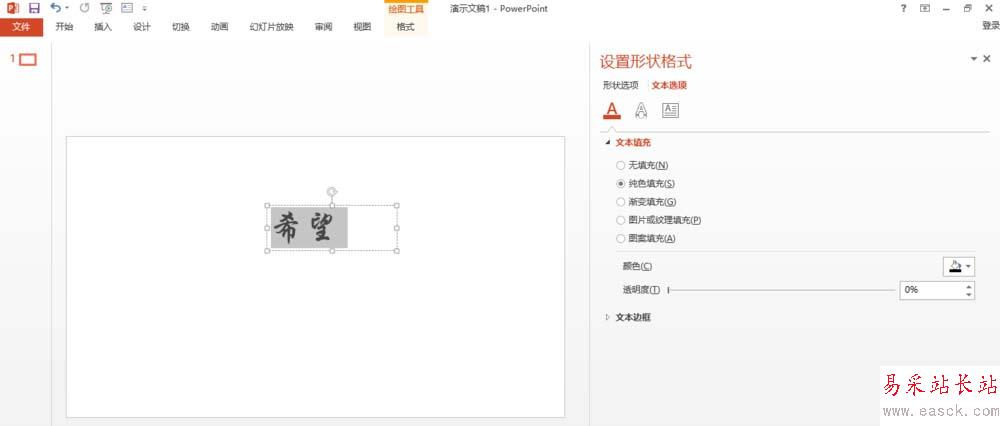Select Textbox layout icon
The image size is (1000, 426).
pyautogui.click(x=670, y=110)
